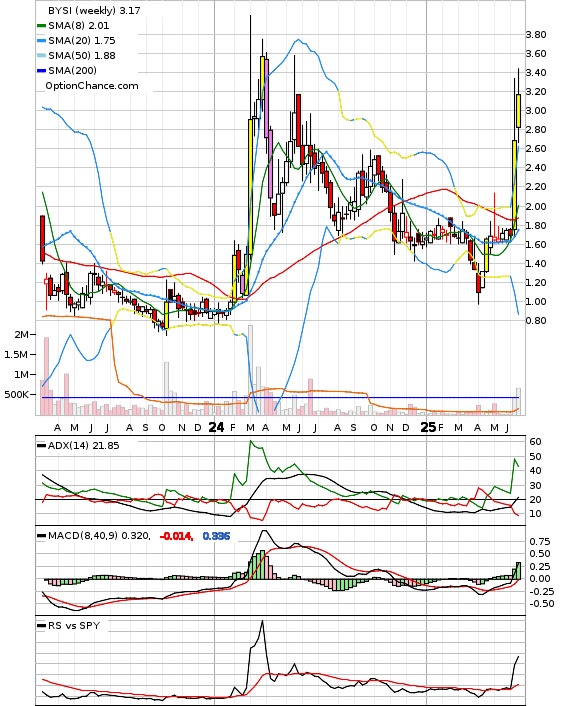Click the MACD 0.75 scale label
Viewport: 566px width, 706px height.
tap(539, 542)
